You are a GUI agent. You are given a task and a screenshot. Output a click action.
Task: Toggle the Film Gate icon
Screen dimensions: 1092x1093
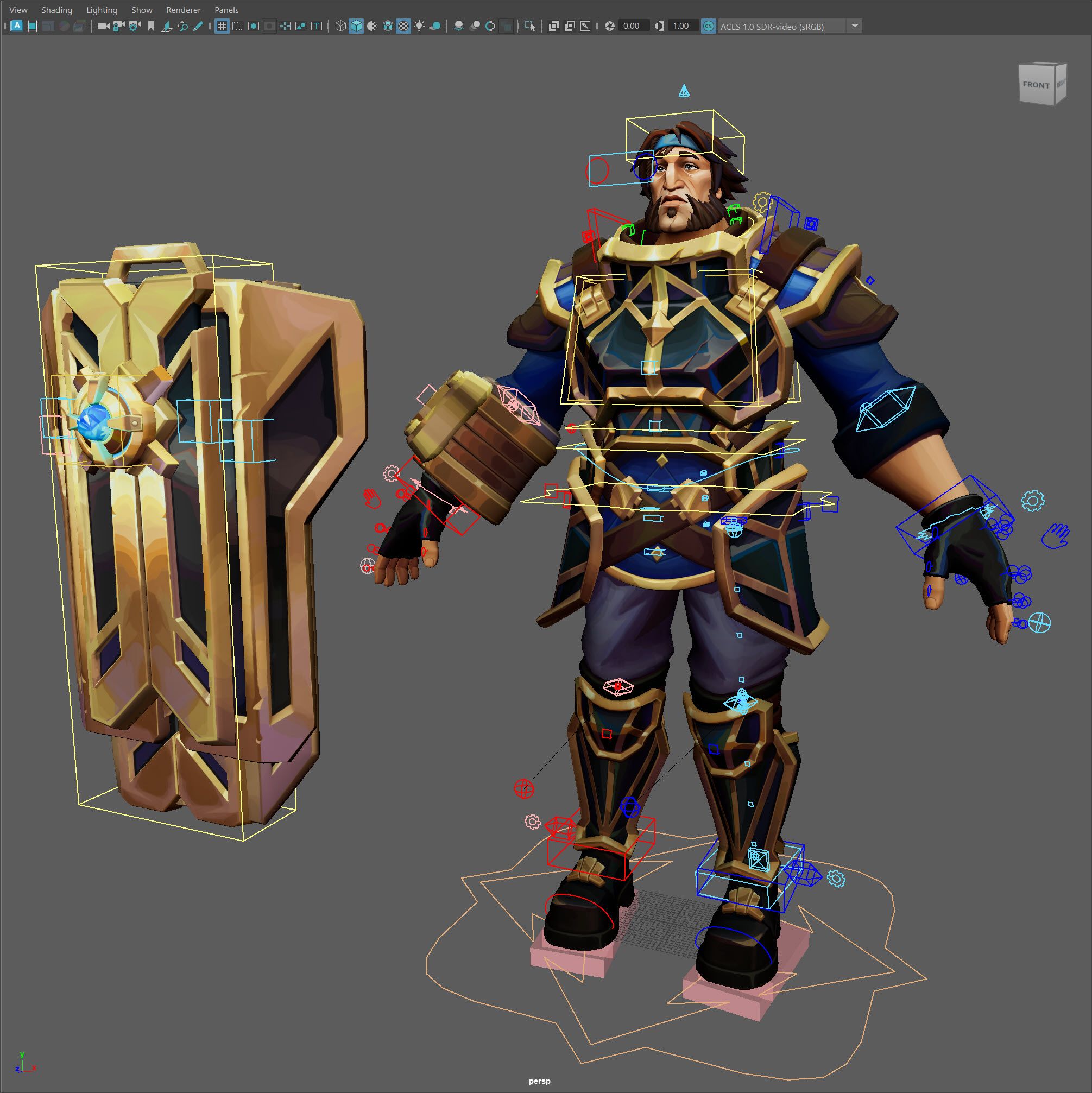point(238,26)
